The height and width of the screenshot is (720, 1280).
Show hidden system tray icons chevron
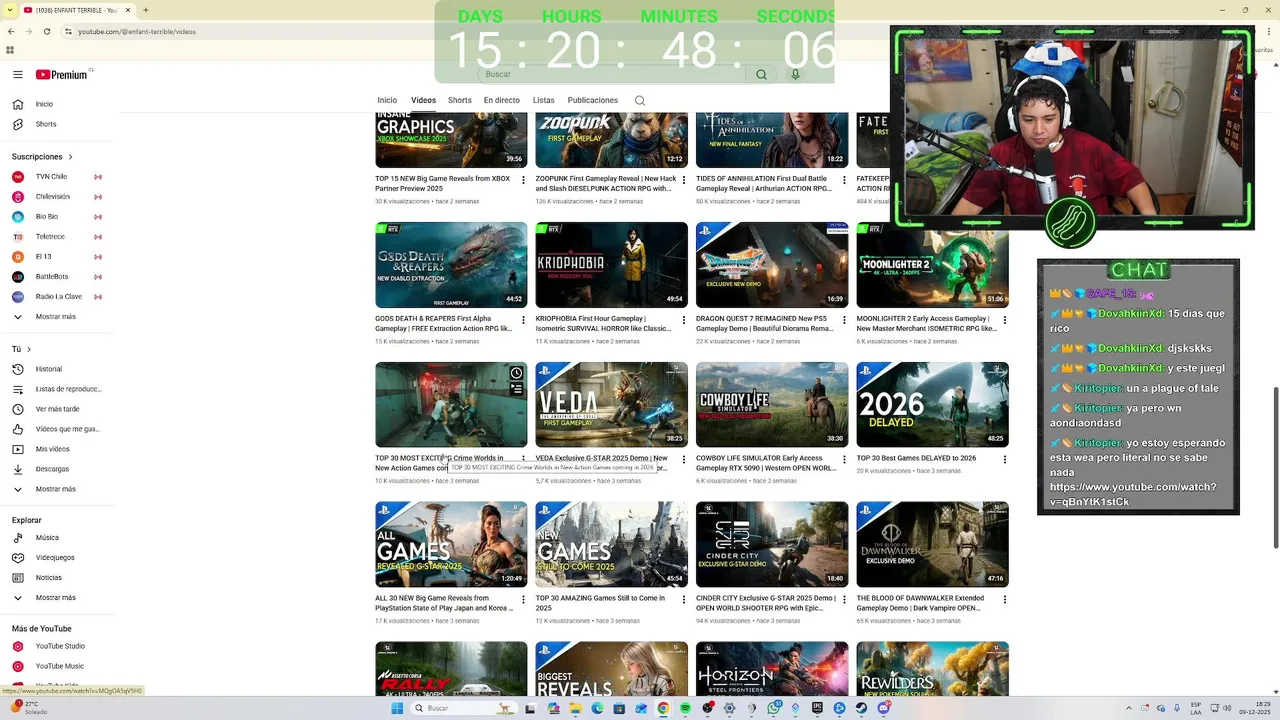(1129, 708)
